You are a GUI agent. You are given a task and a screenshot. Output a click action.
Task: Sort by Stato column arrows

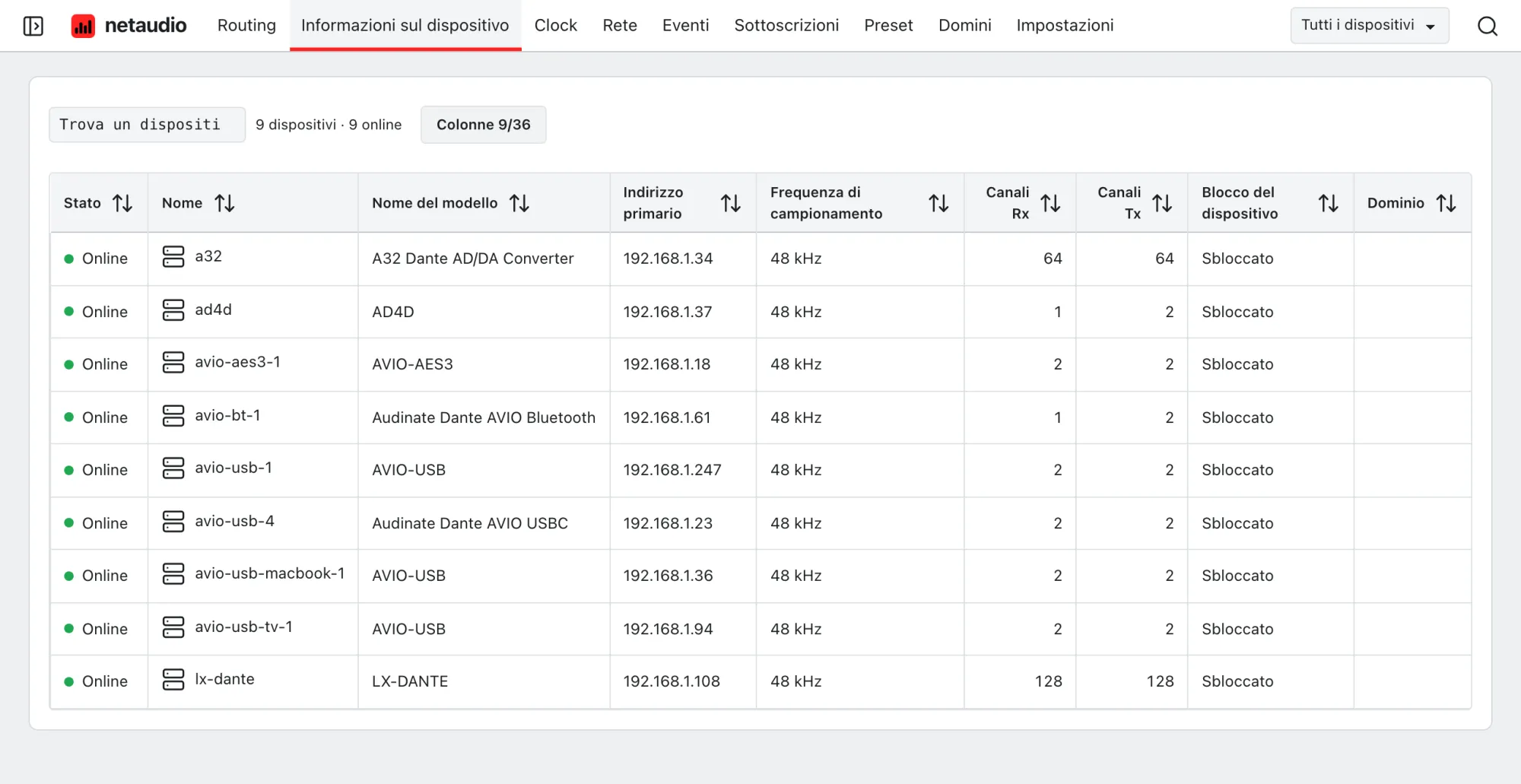(x=122, y=203)
